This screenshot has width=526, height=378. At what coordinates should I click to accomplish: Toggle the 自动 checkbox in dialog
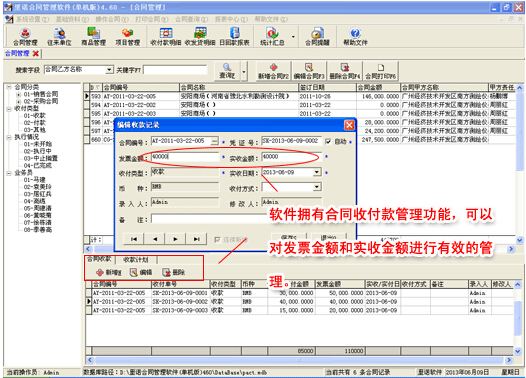[328, 142]
